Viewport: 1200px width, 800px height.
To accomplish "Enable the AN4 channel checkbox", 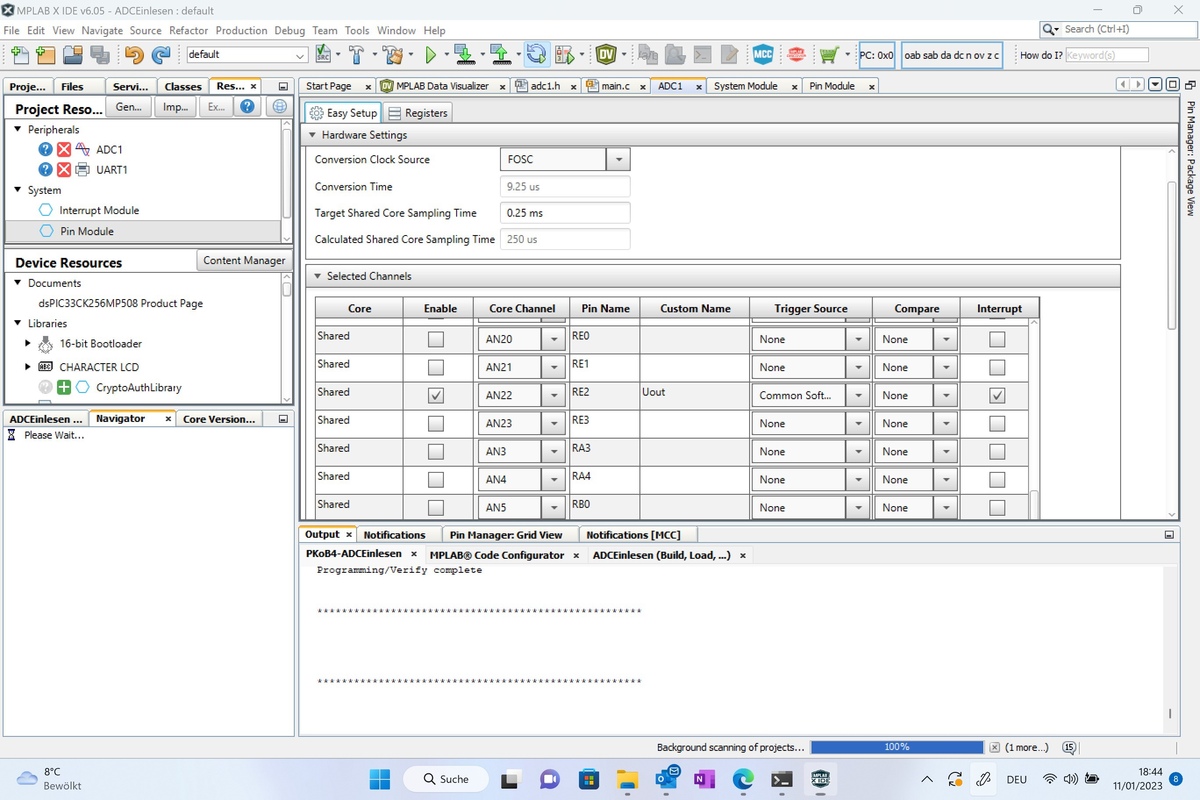I will coord(435,480).
